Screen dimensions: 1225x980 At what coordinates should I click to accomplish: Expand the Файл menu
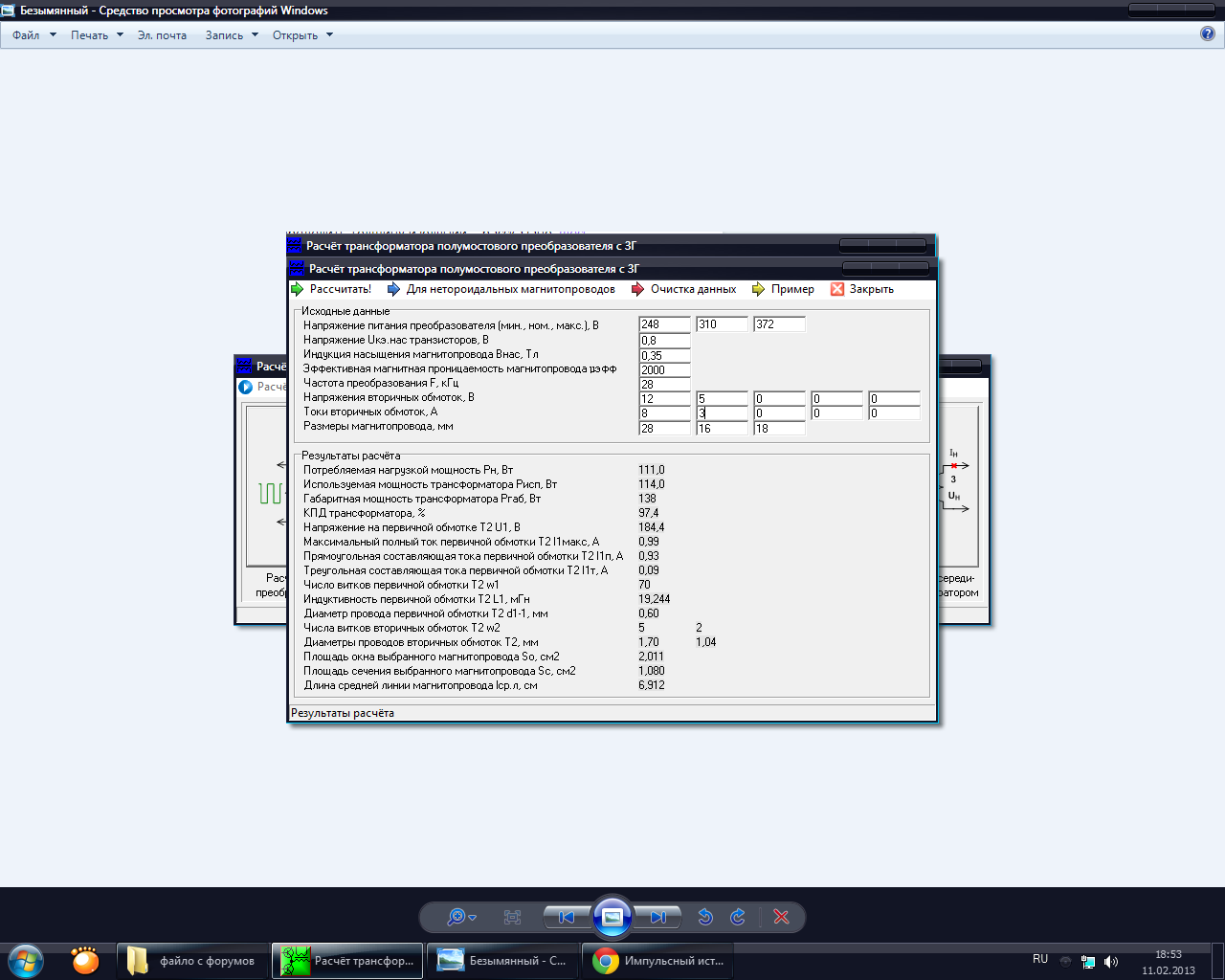33,35
